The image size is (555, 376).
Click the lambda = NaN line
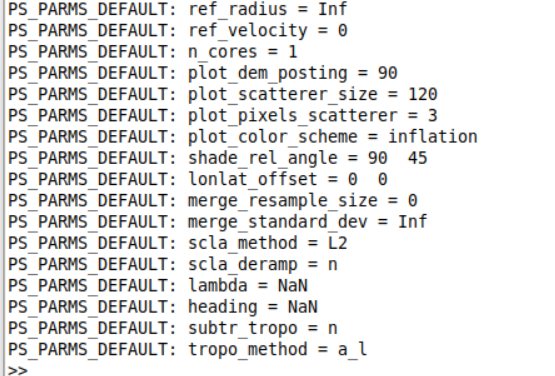pyautogui.click(x=158, y=285)
